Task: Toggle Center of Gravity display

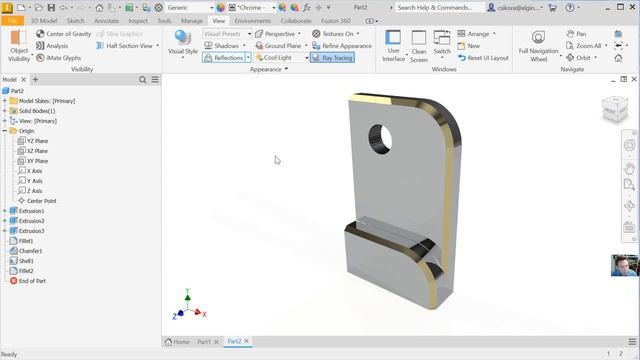Action: click(63, 34)
